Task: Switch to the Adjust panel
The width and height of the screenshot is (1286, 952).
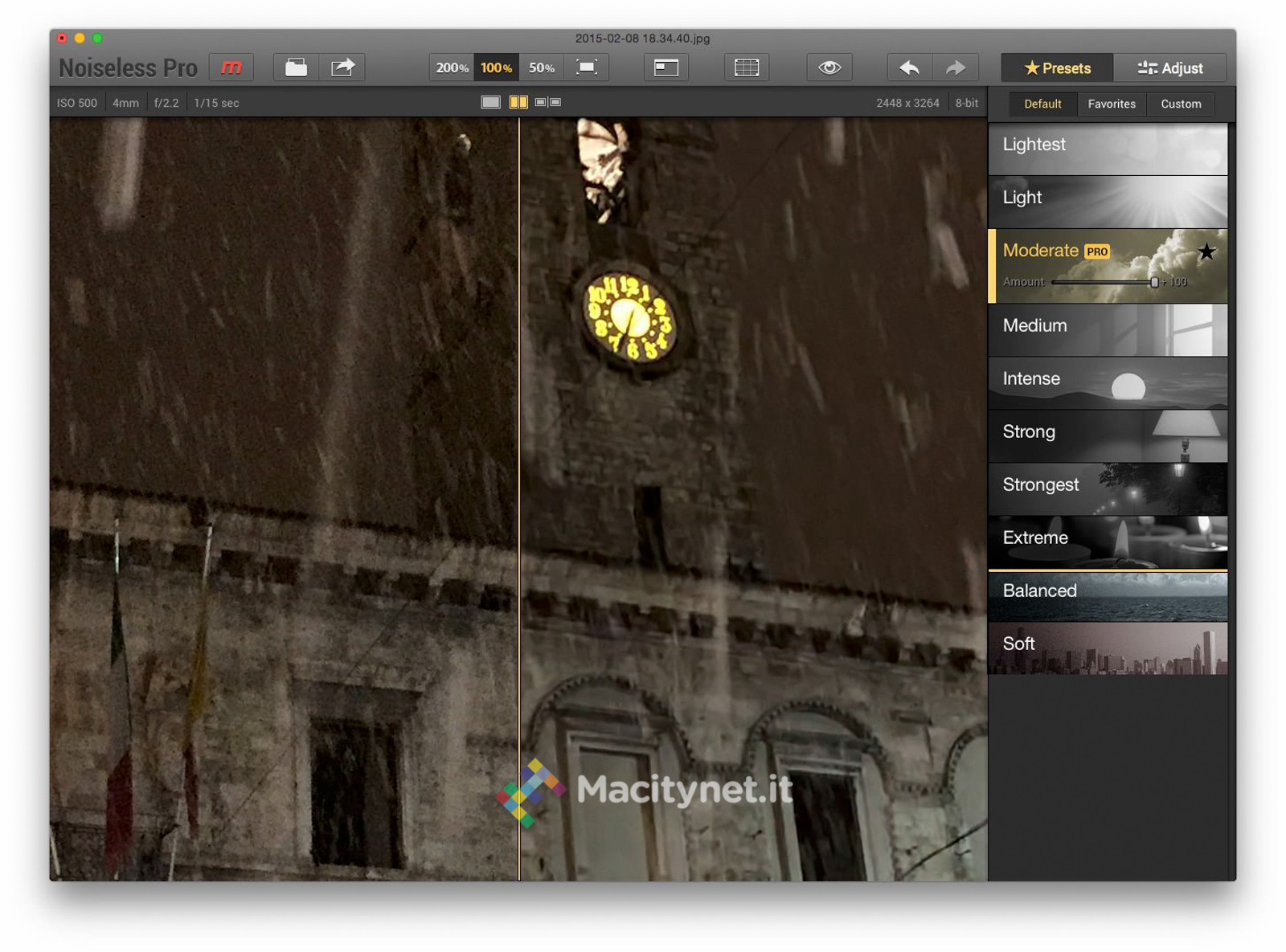Action: tap(1170, 67)
